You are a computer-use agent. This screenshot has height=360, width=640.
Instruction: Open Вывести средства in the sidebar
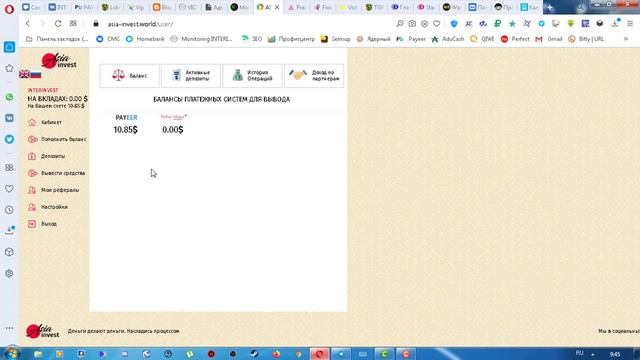tap(63, 173)
